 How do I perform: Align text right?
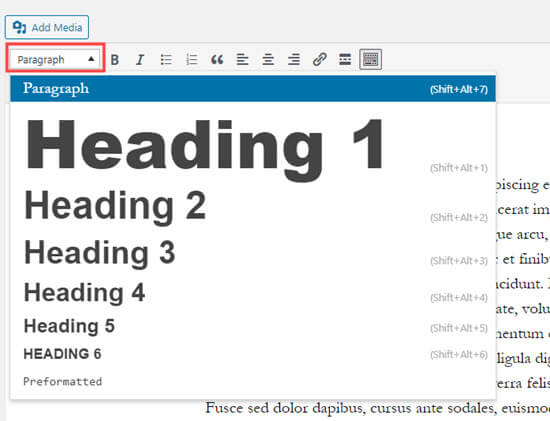[294, 60]
